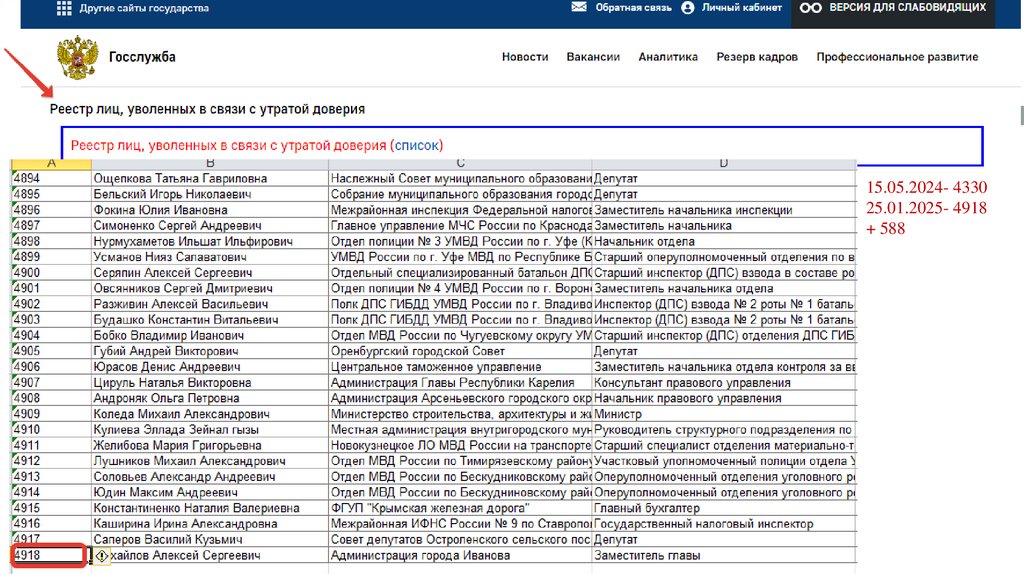Select cell 'Каширина Ирина Александровна'

coord(210,523)
